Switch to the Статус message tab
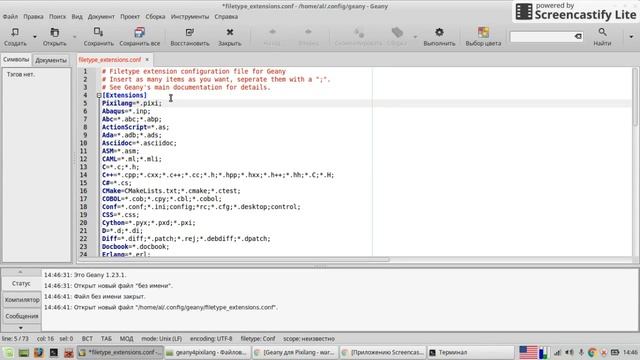This screenshot has height=360, width=640. point(21,283)
